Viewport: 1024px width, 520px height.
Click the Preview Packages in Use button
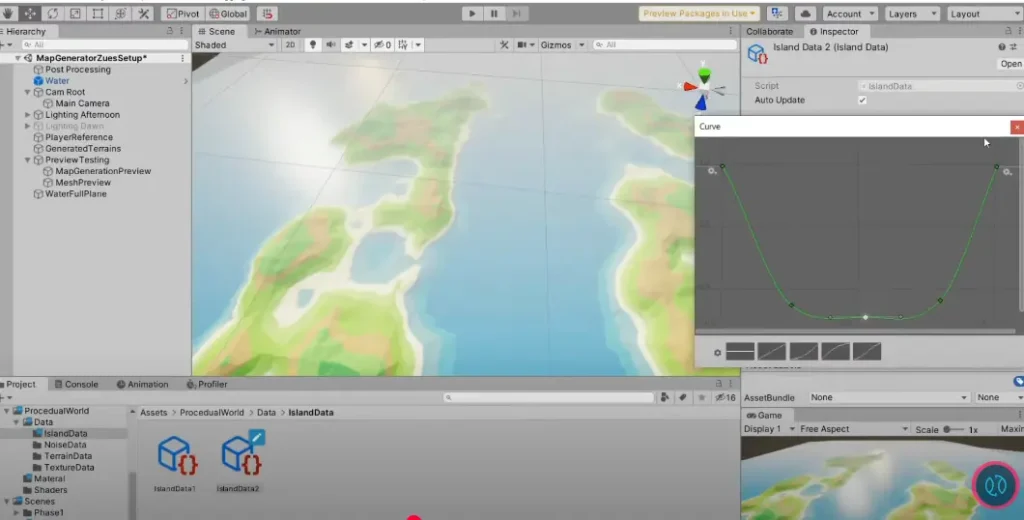[699, 14]
